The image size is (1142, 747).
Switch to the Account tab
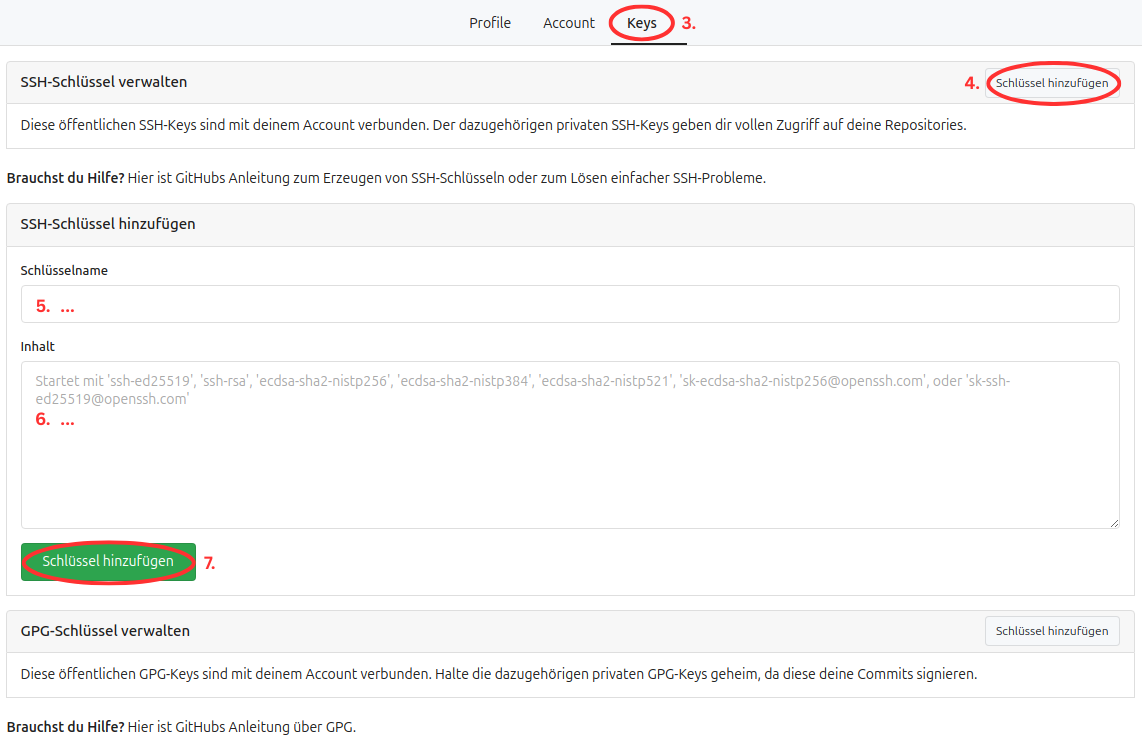568,23
